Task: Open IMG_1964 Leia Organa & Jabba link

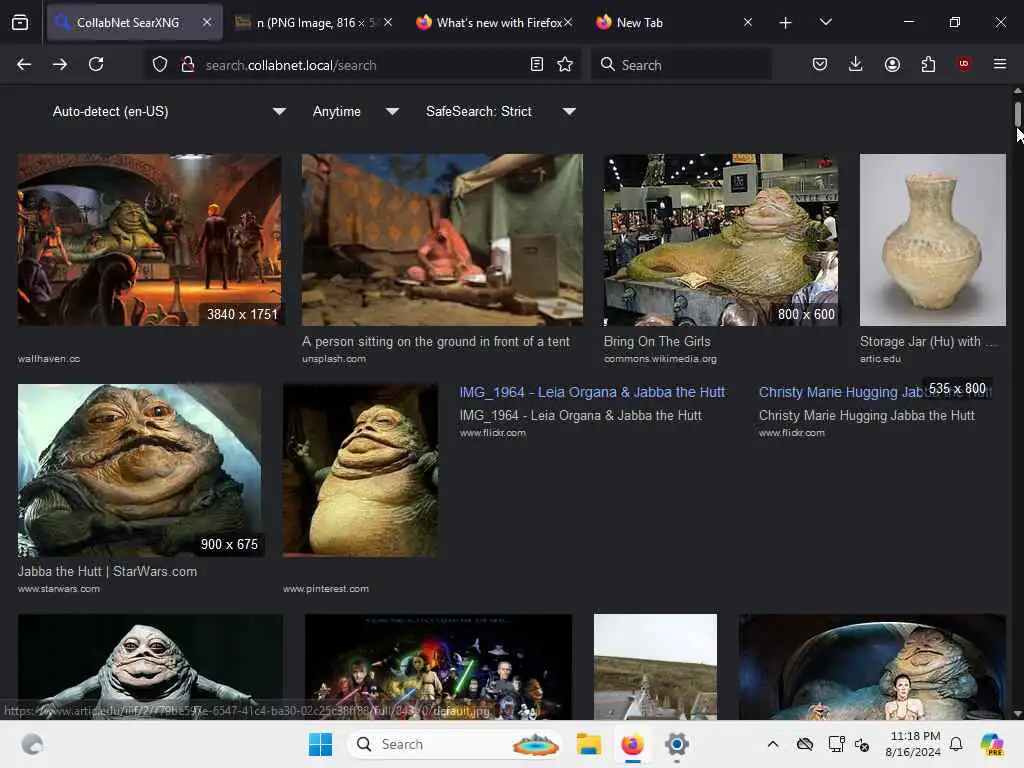Action: pyautogui.click(x=592, y=392)
